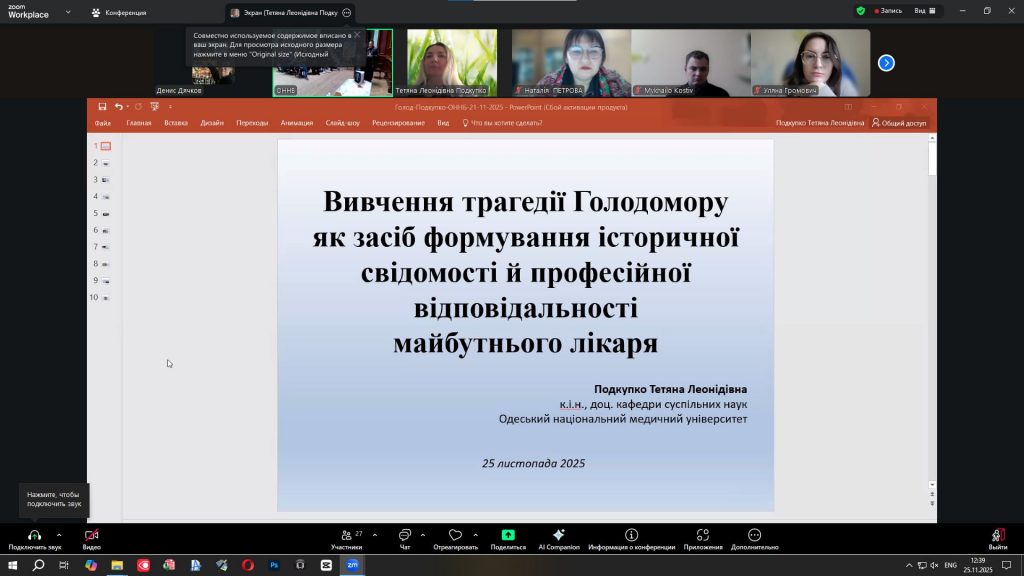This screenshot has width=1024, height=576.
Task: Click the green Share screen button
Action: (x=508, y=536)
